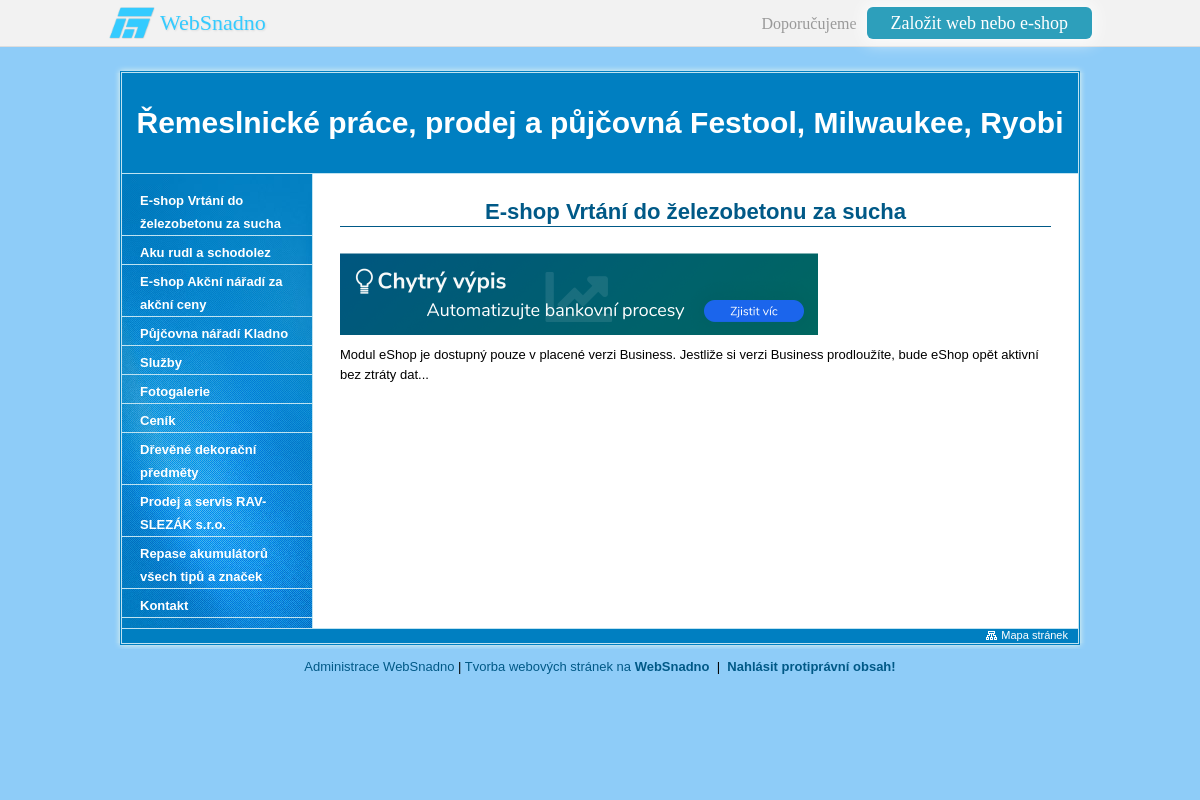The image size is (1200, 800).
Task: Go to Půjčovna nářadí Kladno
Action: (217, 333)
